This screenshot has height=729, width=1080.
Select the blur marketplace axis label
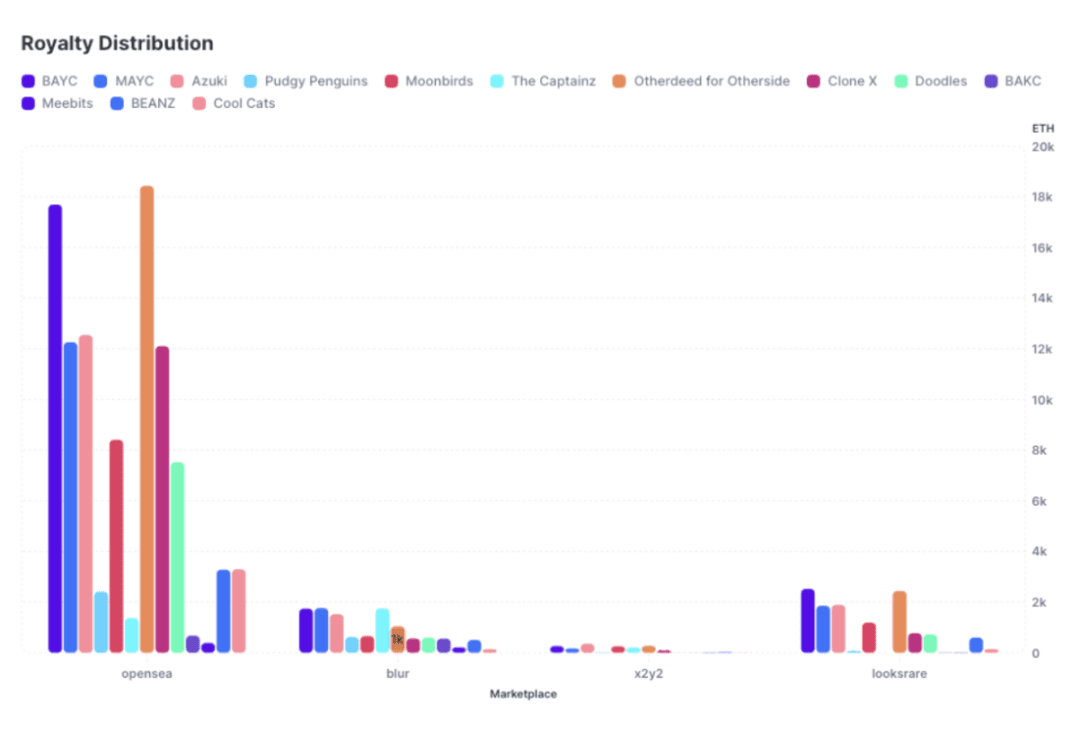397,674
